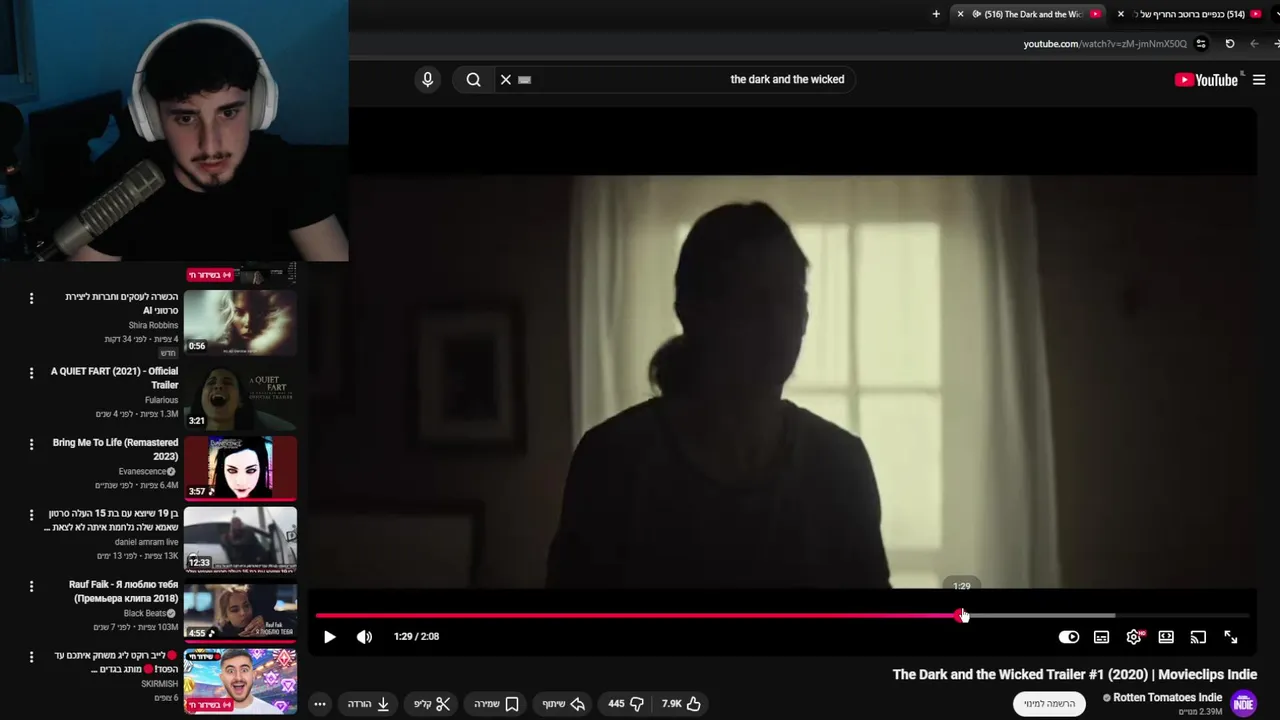This screenshot has width=1280, height=720.
Task: Mute the video volume speaker icon
Action: pos(364,637)
